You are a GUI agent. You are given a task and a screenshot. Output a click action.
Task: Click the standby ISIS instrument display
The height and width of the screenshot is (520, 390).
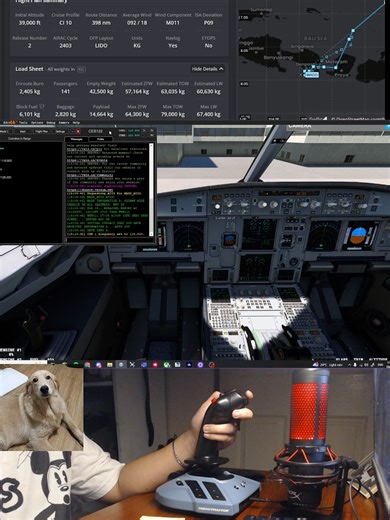coord(229,240)
